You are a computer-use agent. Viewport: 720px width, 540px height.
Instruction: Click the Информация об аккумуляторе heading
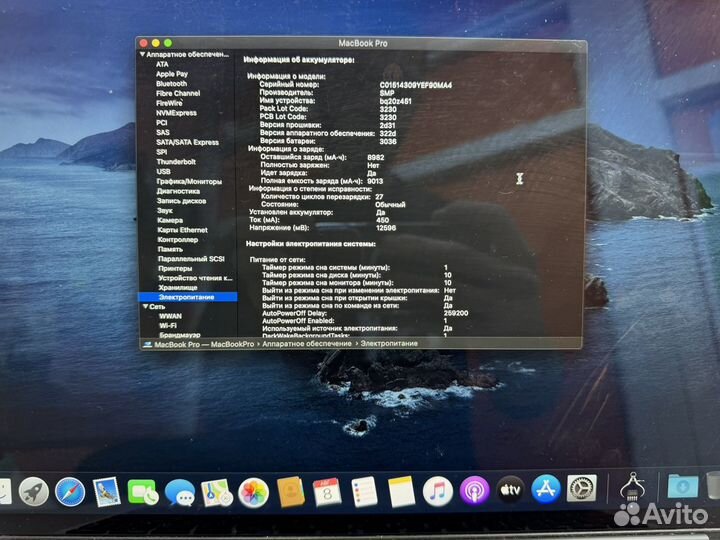[x=299, y=60]
